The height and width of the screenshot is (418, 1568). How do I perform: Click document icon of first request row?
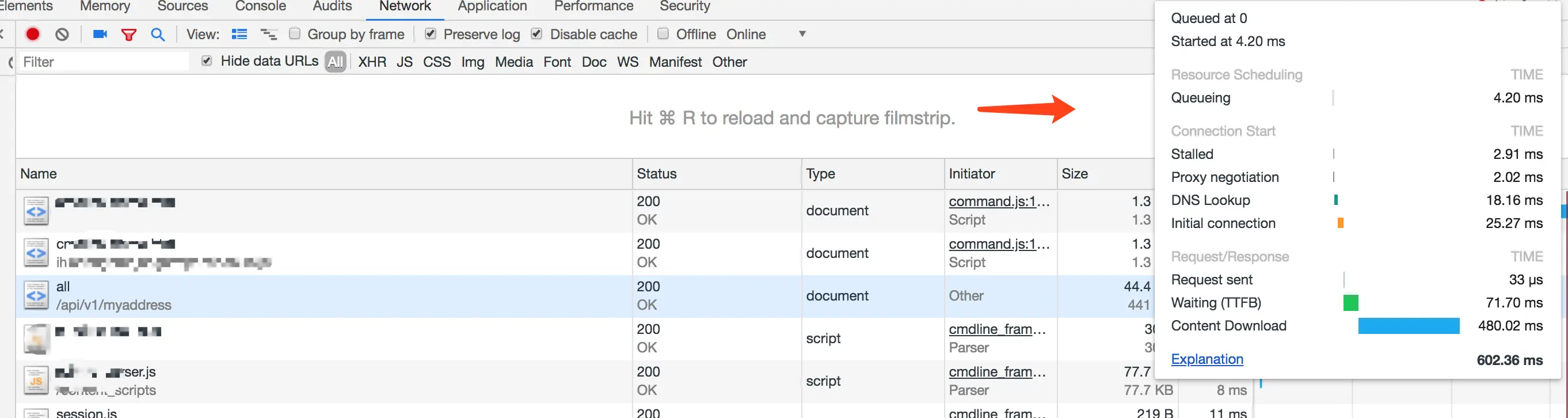[36, 211]
